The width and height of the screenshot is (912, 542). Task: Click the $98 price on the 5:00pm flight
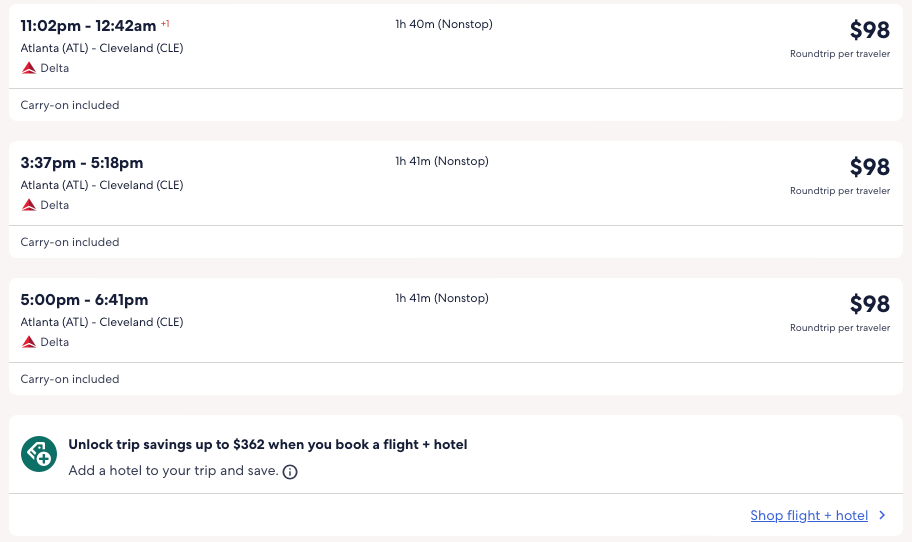point(869,305)
